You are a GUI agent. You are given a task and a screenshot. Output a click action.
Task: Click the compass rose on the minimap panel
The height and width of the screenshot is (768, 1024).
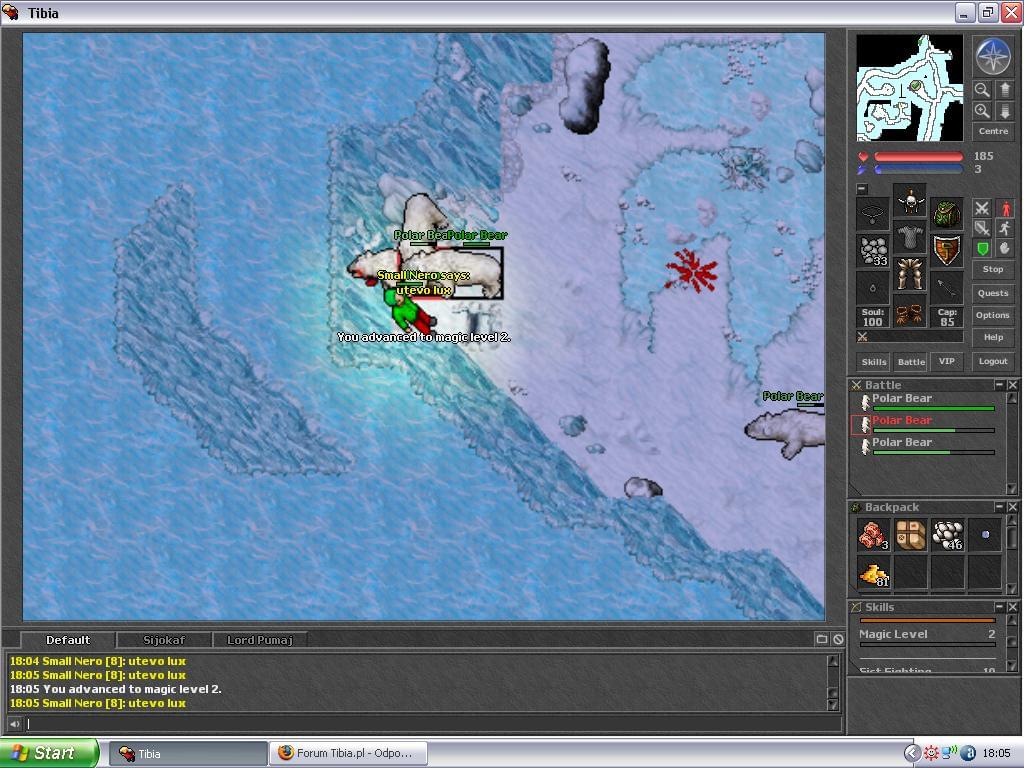coord(993,56)
